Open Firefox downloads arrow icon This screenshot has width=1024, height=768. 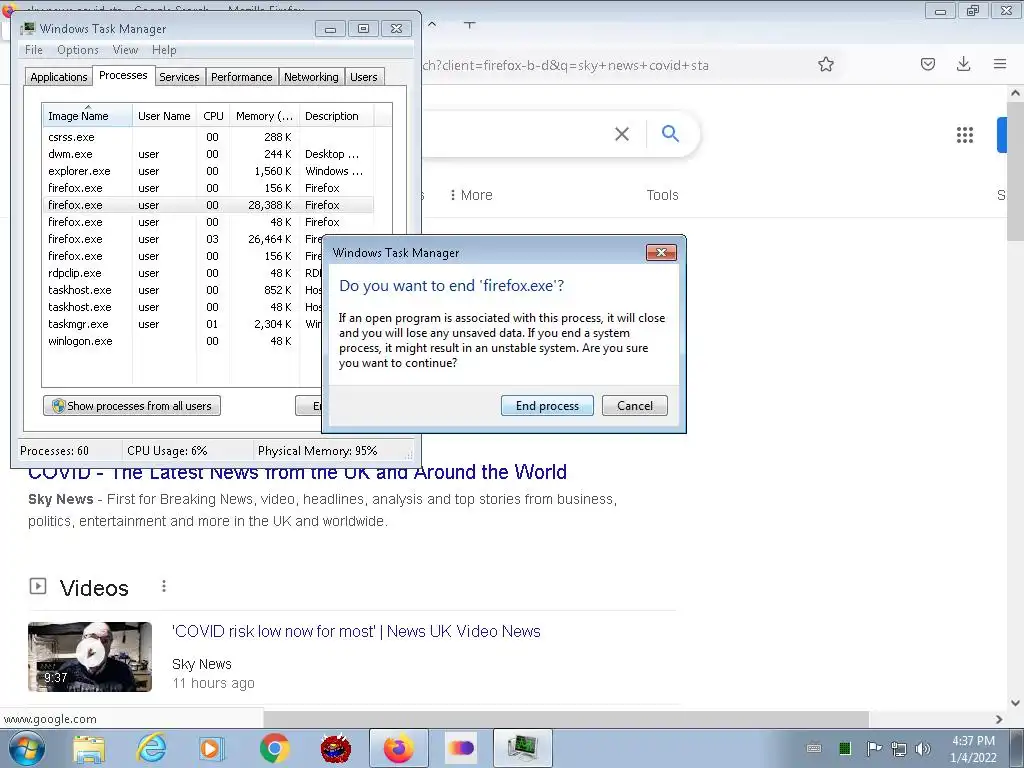coord(963,63)
